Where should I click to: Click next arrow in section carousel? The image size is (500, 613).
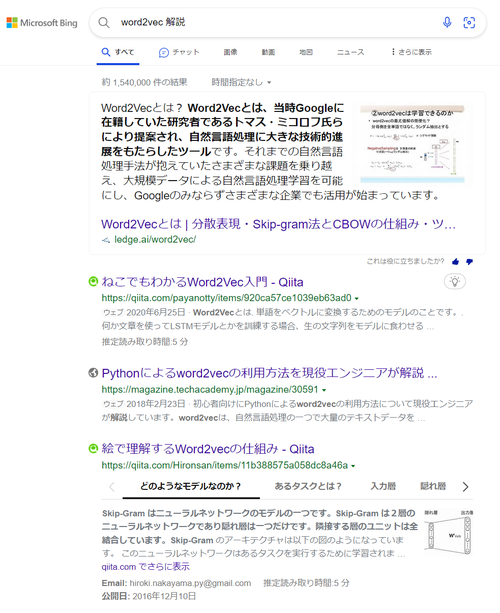465,487
